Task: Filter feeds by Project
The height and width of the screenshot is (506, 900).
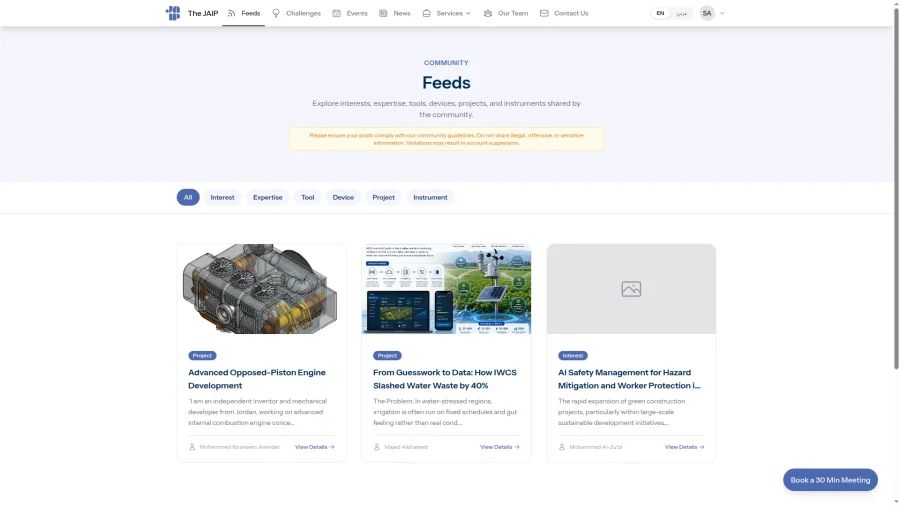Action: (x=383, y=197)
